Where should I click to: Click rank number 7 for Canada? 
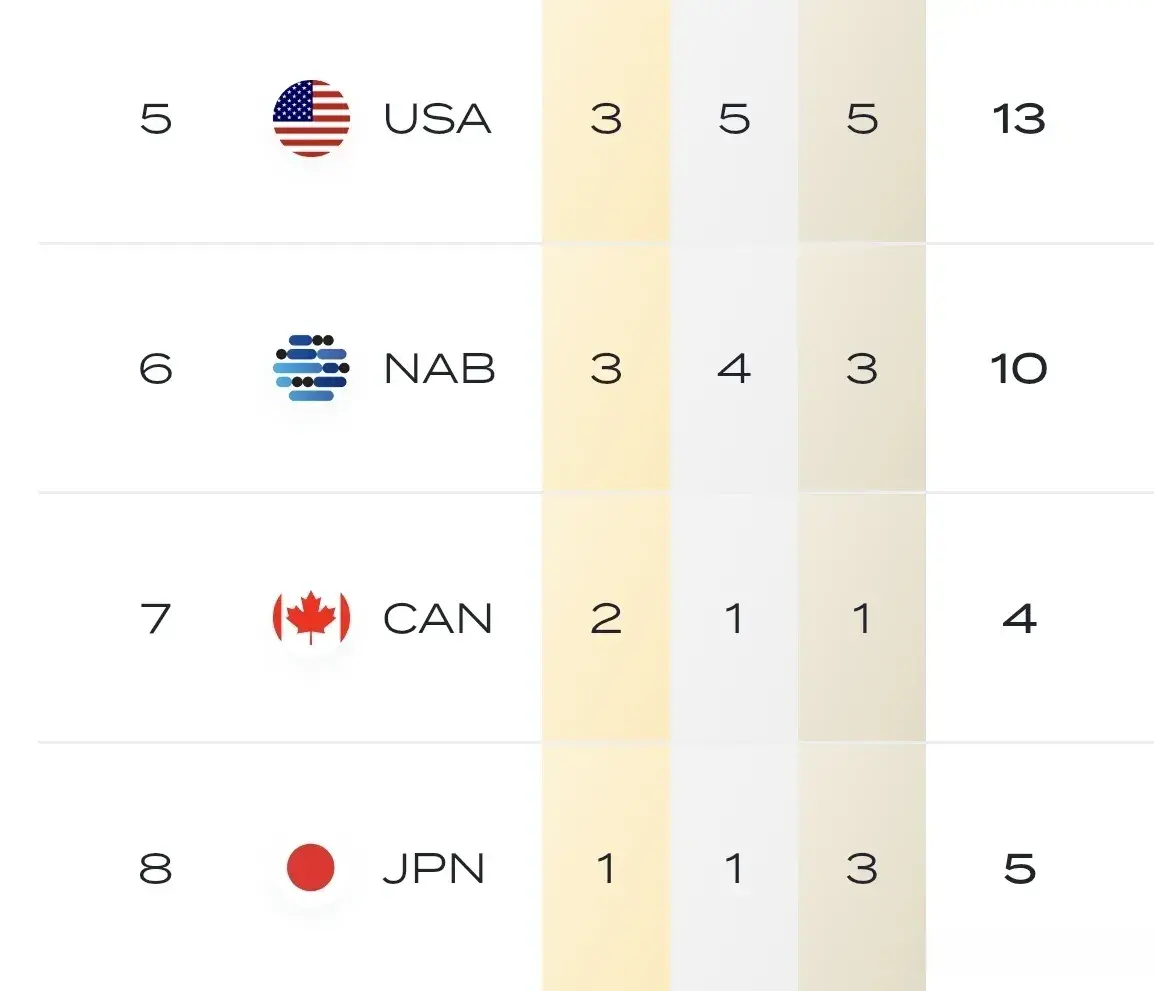tap(156, 619)
